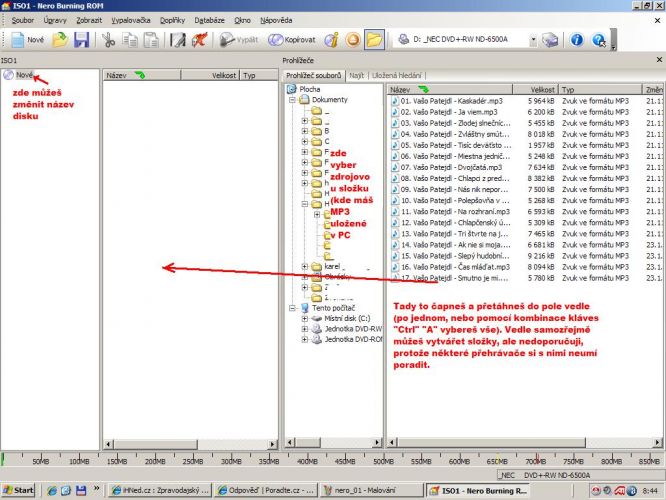Click the choose recorder drives icon

(550, 40)
